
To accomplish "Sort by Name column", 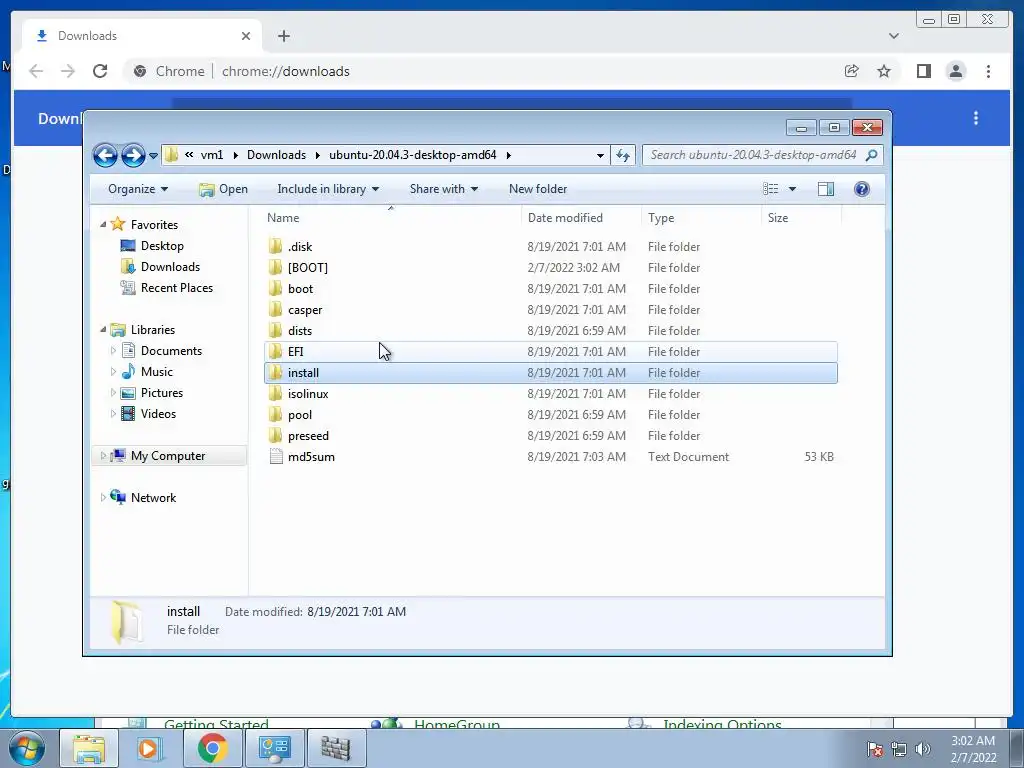I will pos(392,217).
